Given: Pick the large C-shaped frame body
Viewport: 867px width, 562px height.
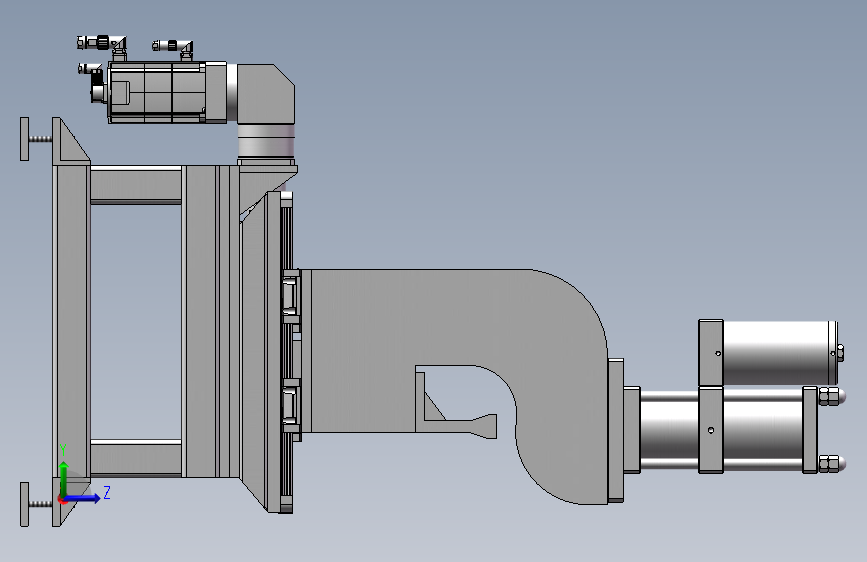Looking at the screenshot, I should (459, 354).
